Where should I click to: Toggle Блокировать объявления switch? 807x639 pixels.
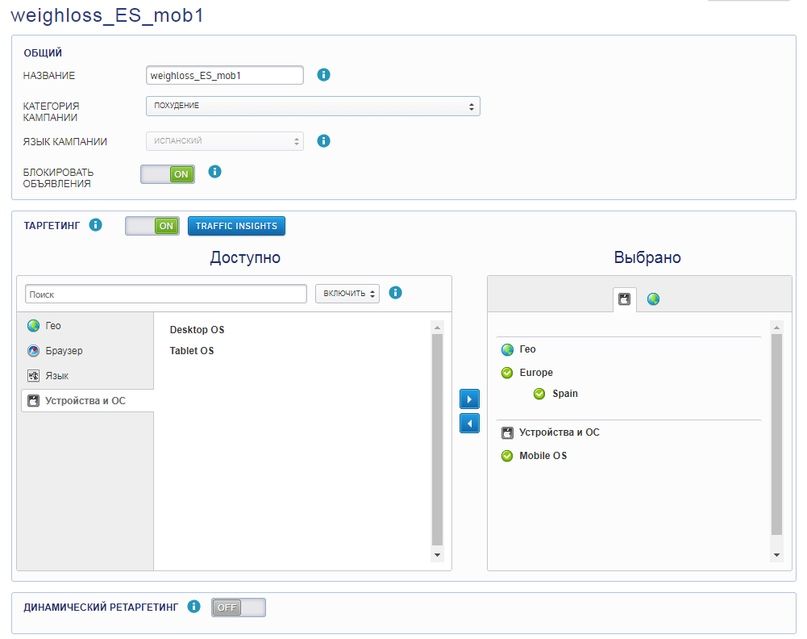pos(168,174)
